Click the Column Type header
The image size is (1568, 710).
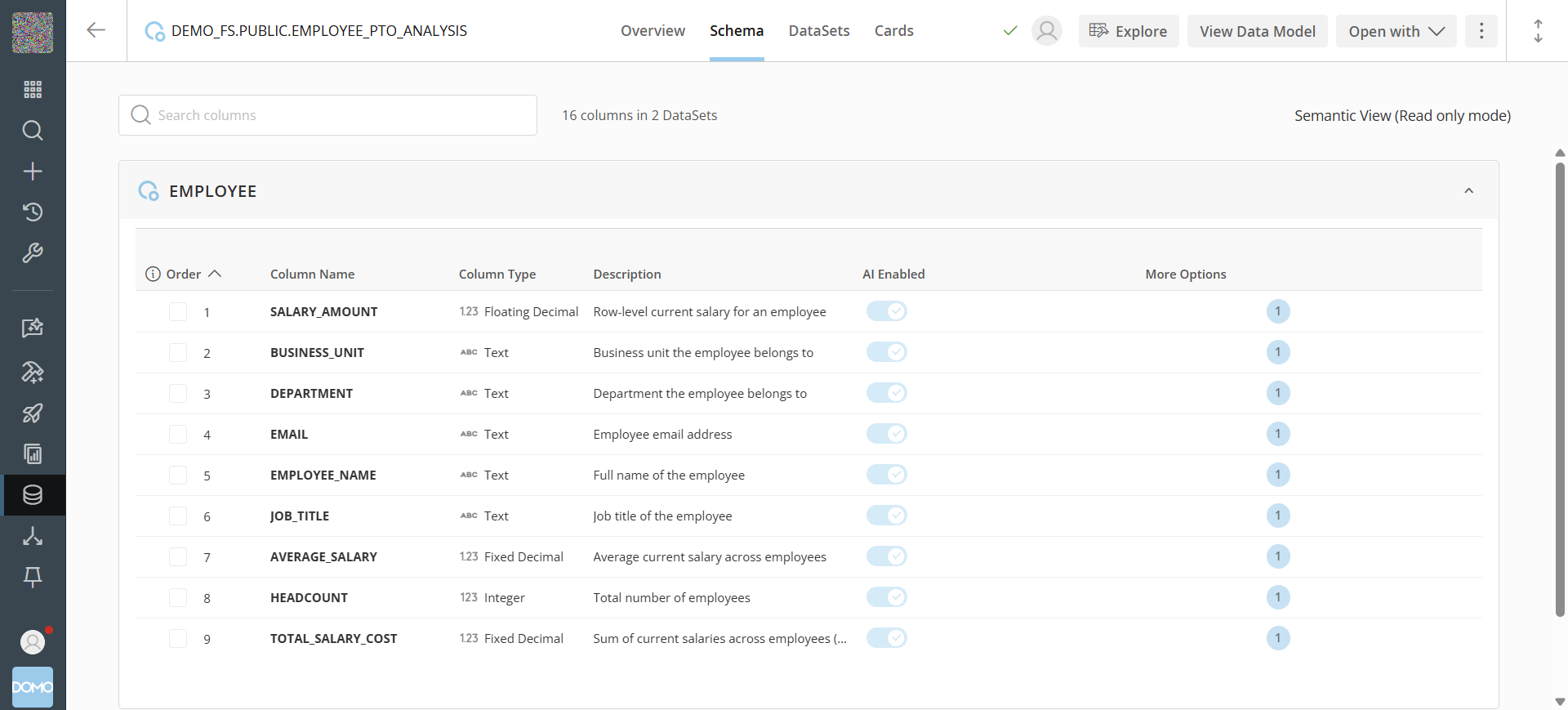coord(497,274)
